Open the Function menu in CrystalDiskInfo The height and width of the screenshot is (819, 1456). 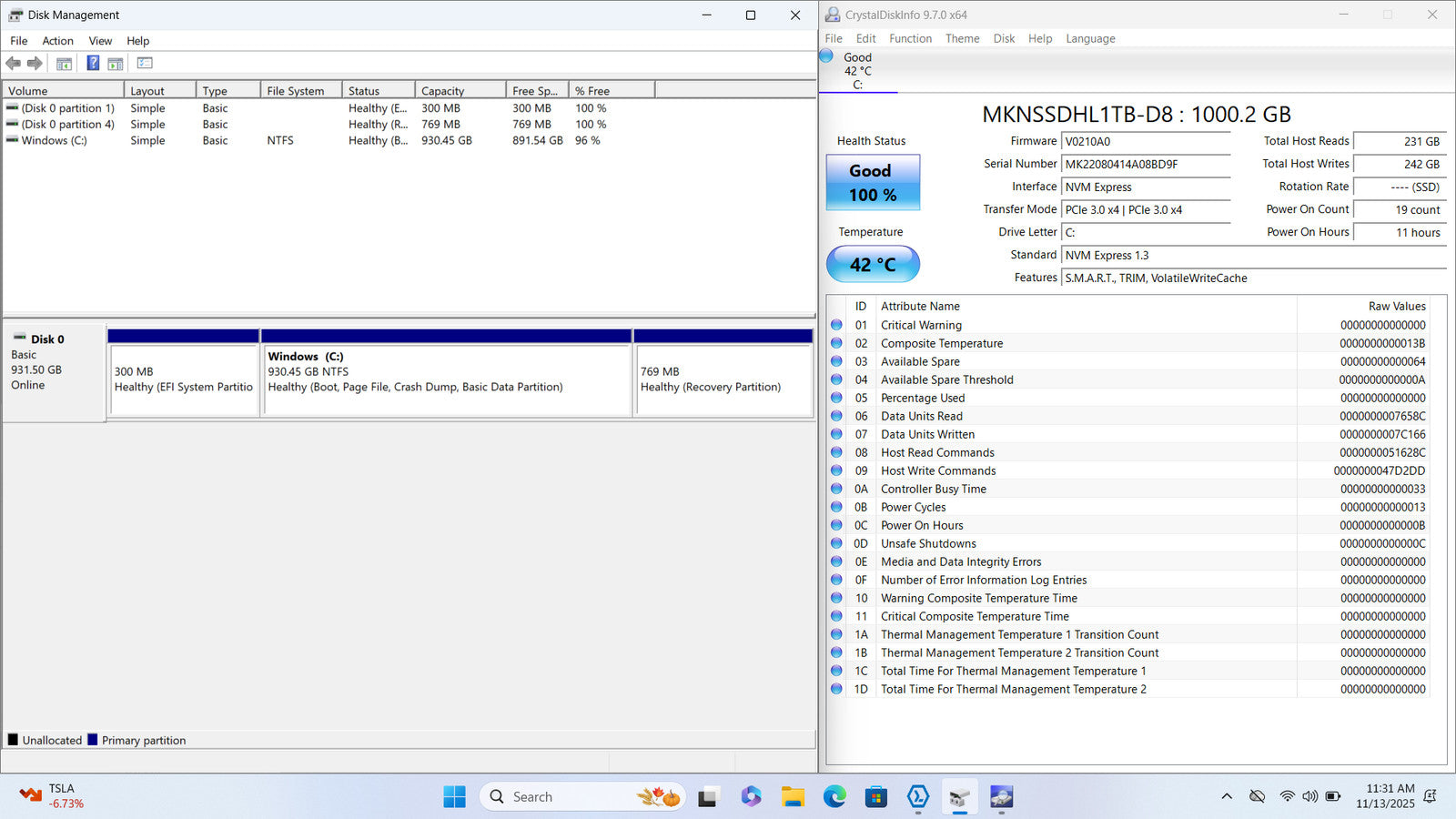[x=910, y=38]
